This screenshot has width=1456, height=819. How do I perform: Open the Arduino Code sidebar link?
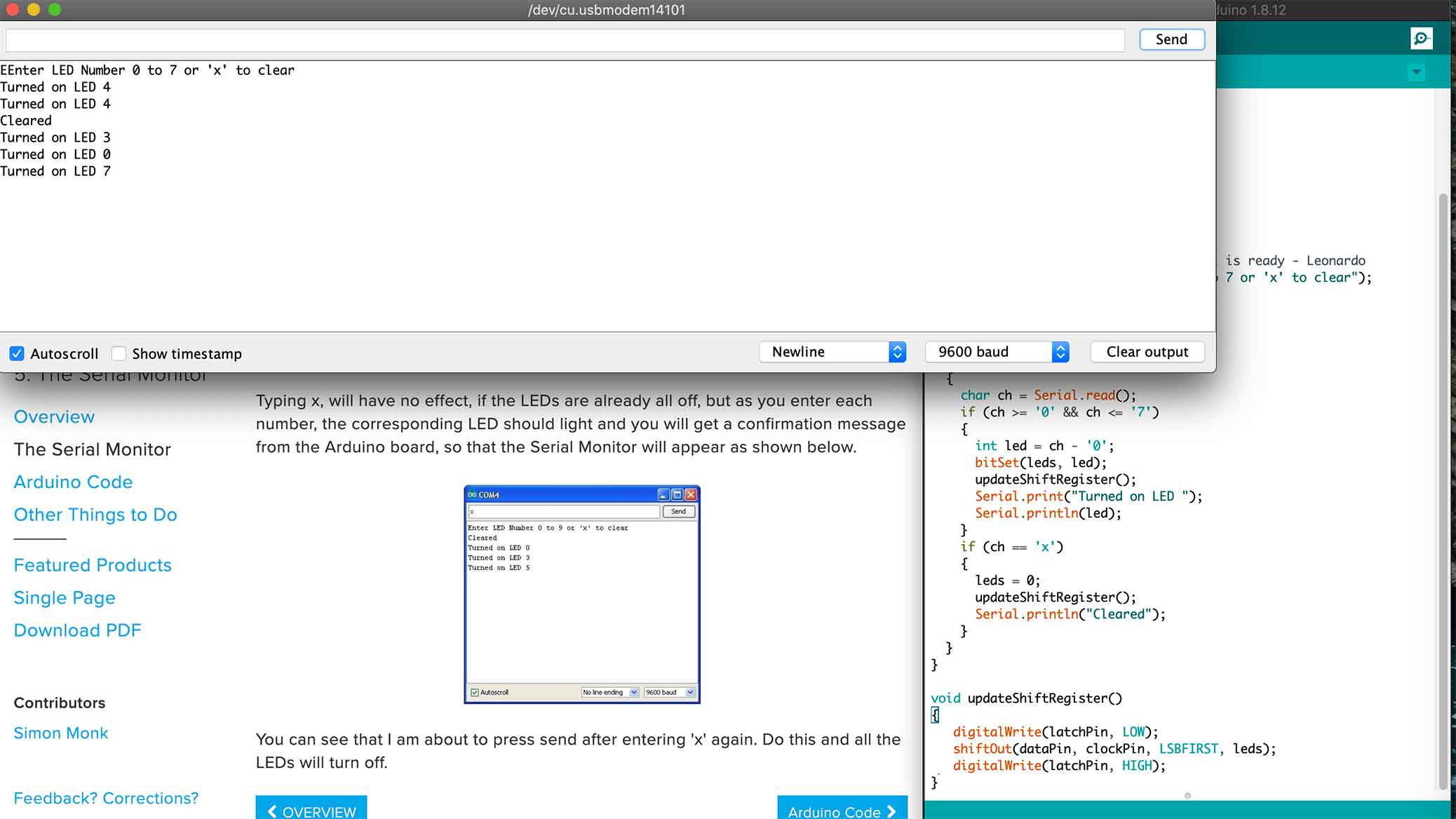(73, 482)
